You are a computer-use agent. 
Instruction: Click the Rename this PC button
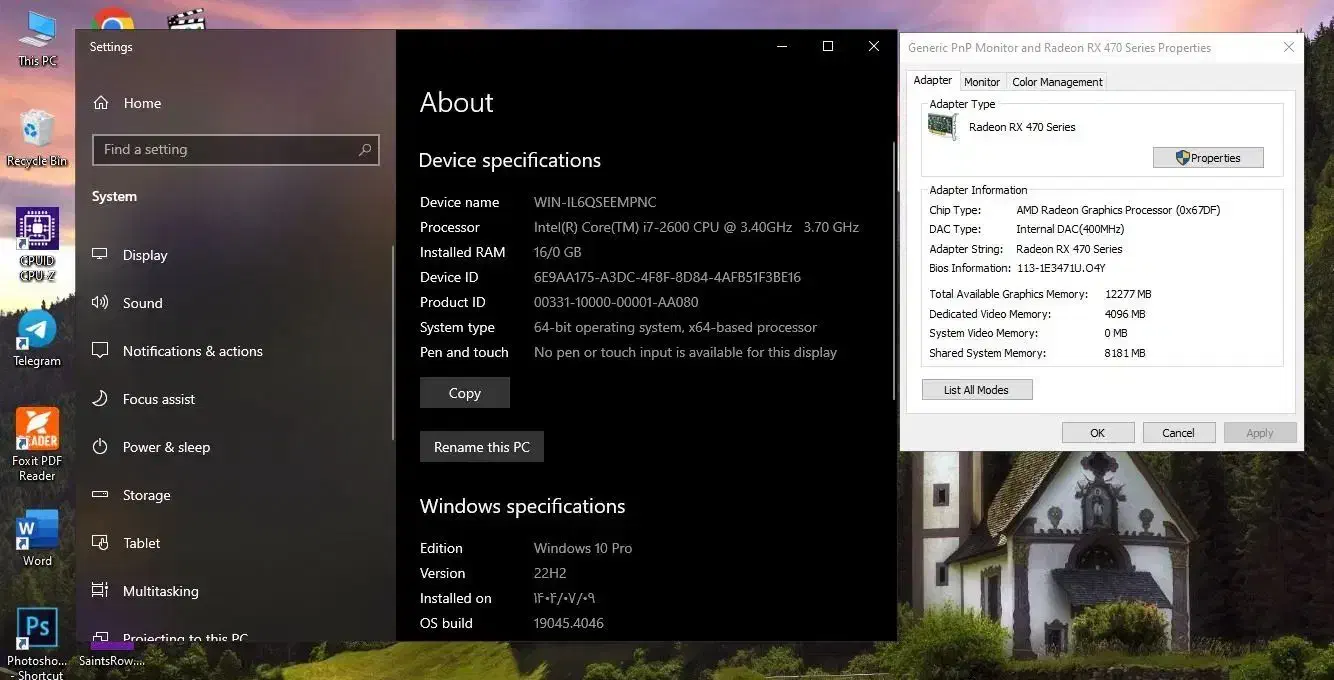tap(481, 447)
